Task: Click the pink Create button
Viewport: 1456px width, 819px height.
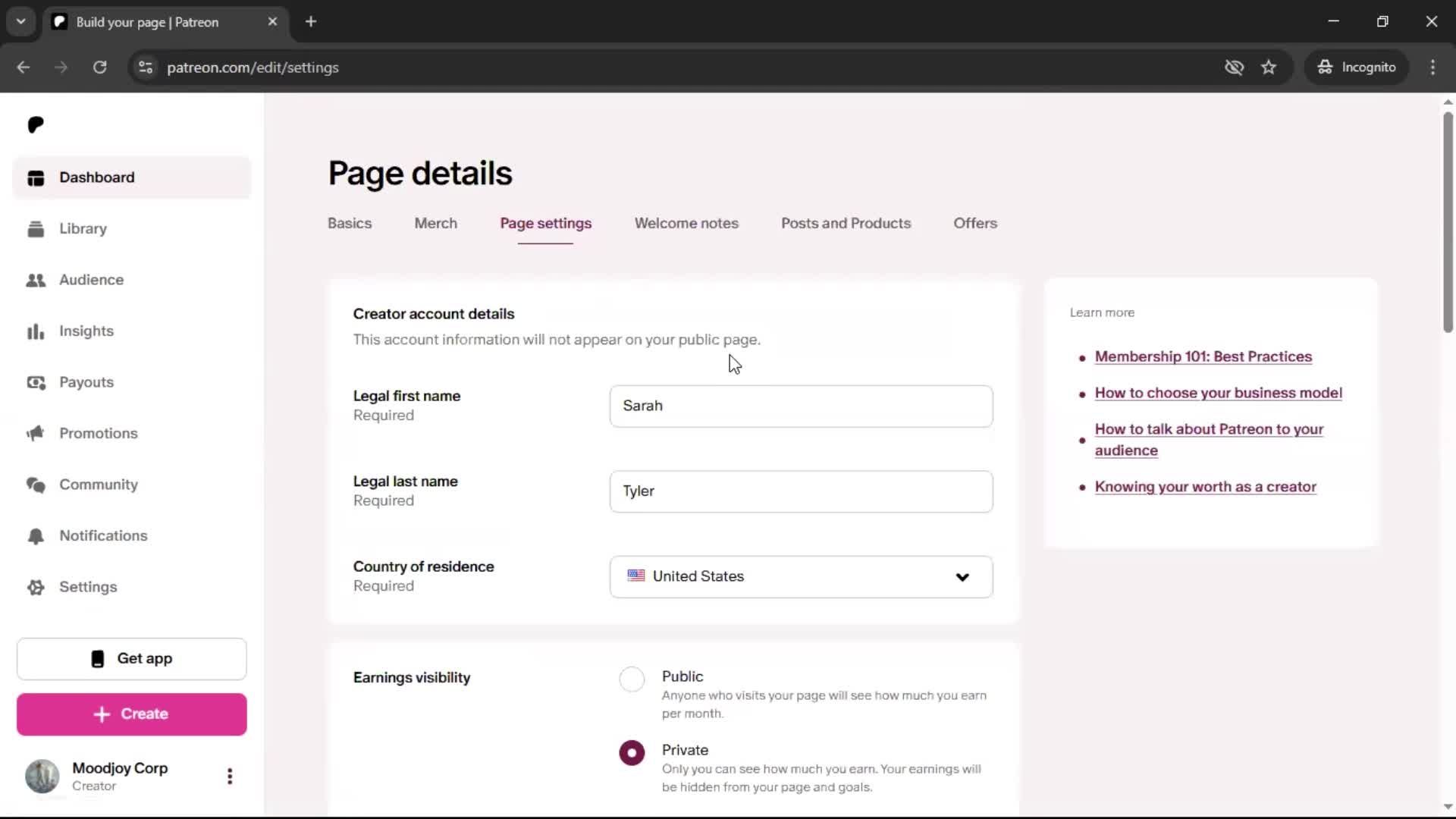Action: click(x=132, y=714)
